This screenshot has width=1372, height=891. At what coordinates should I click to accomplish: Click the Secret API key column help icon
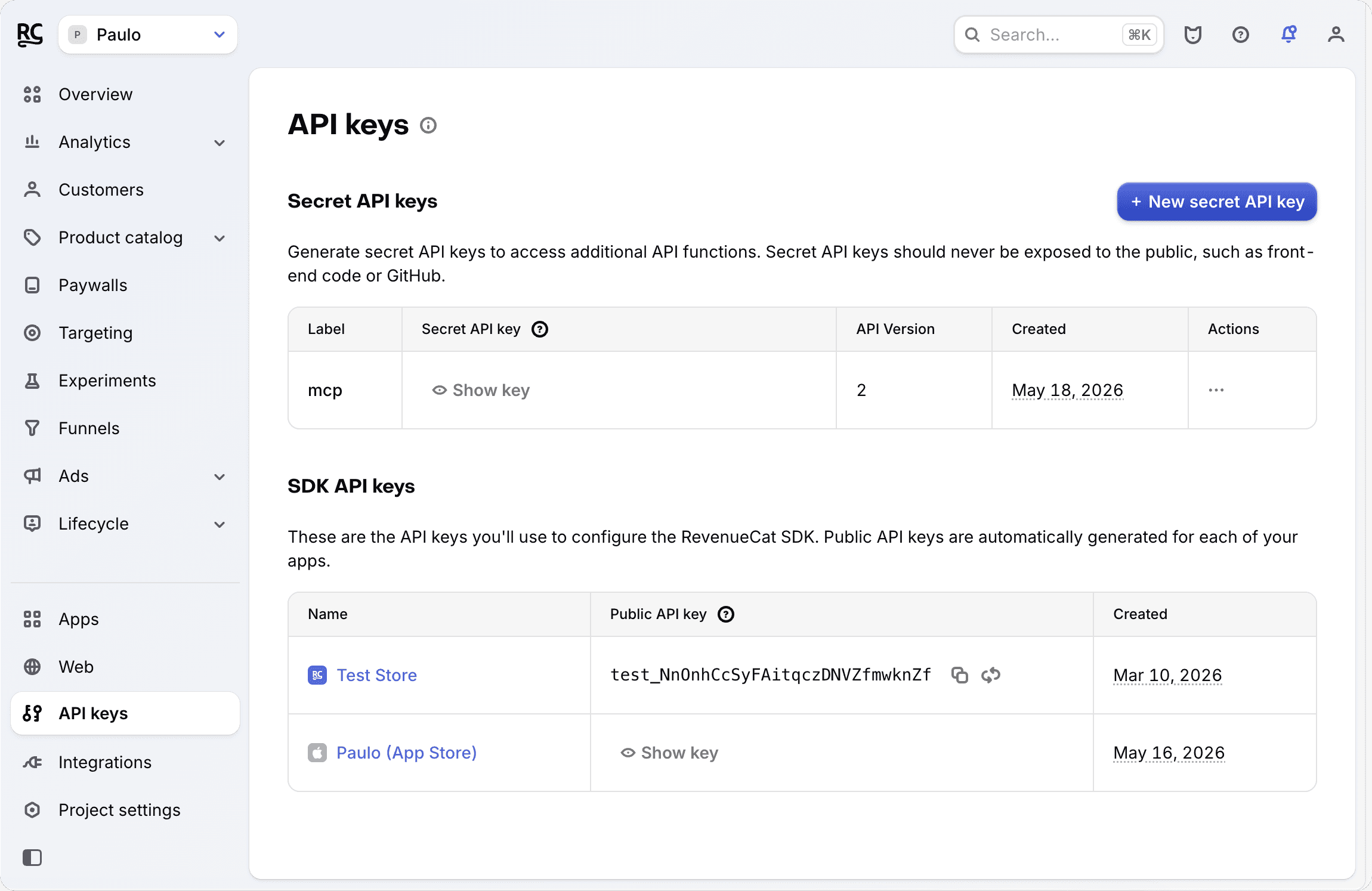click(x=539, y=329)
